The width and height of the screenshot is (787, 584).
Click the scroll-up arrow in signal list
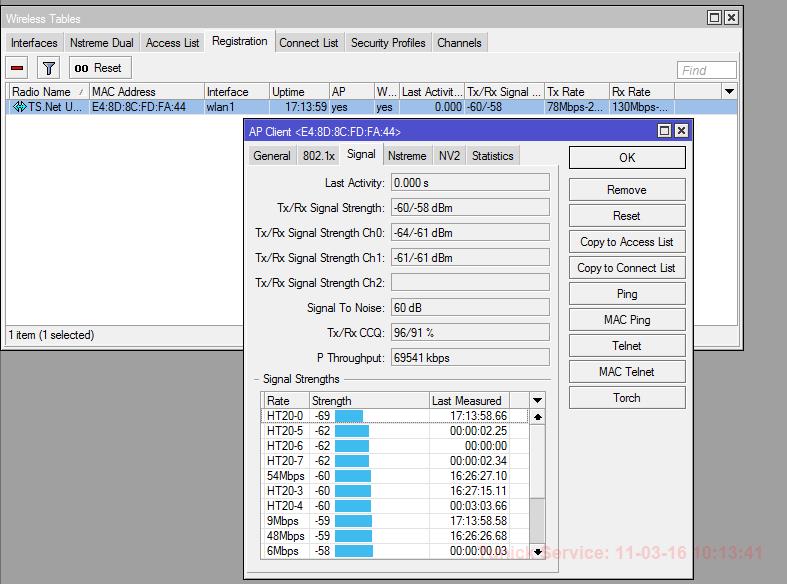coord(538,417)
